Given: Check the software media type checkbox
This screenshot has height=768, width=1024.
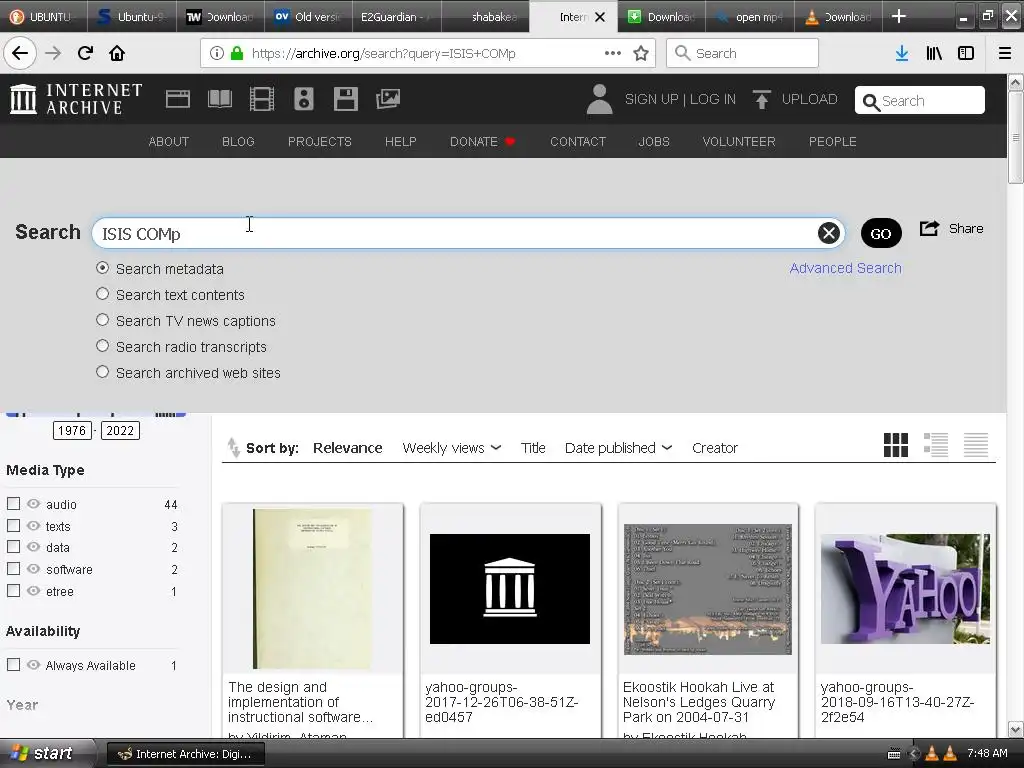Looking at the screenshot, I should point(13,568).
